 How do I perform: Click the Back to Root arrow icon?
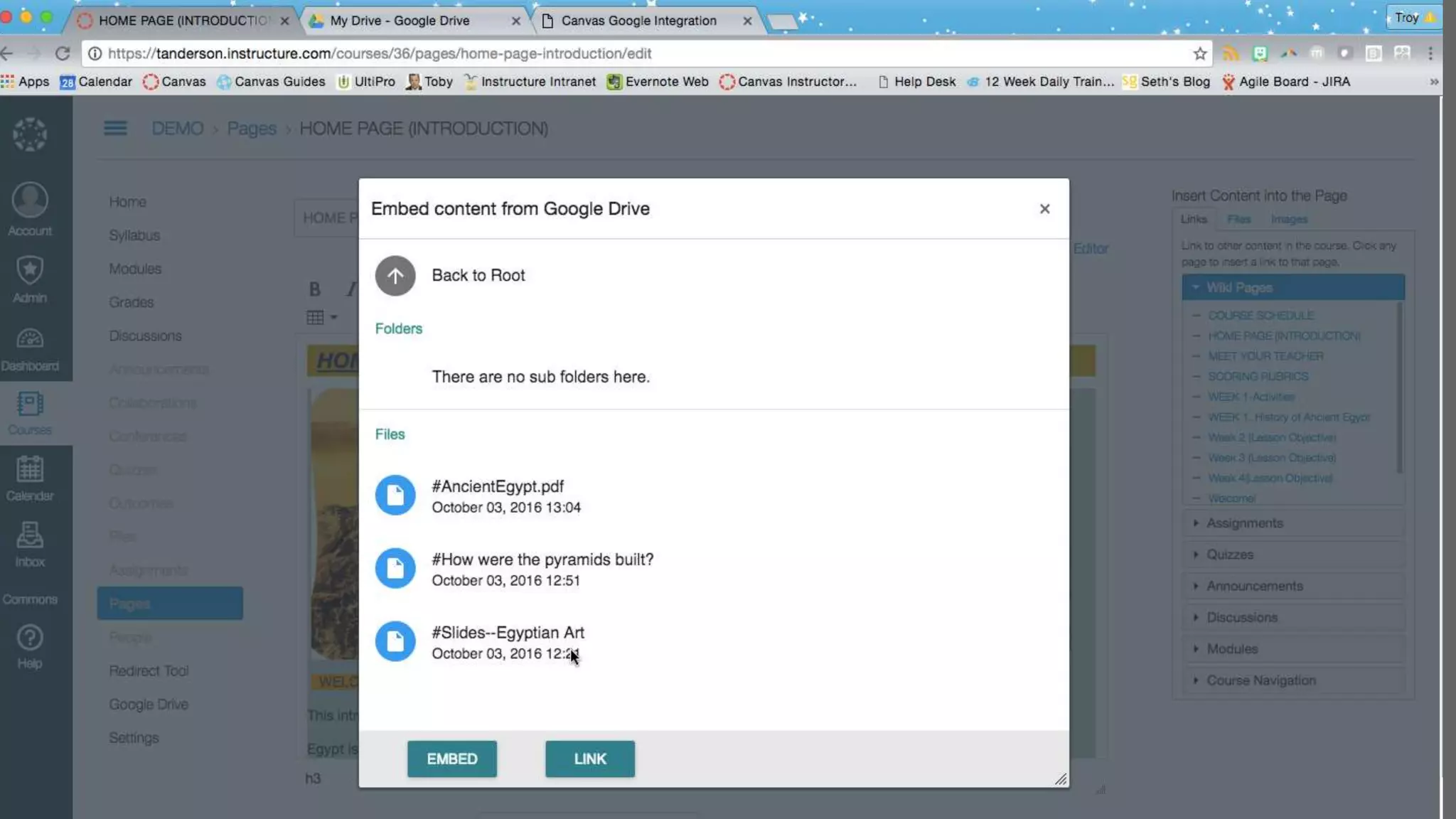coord(395,276)
